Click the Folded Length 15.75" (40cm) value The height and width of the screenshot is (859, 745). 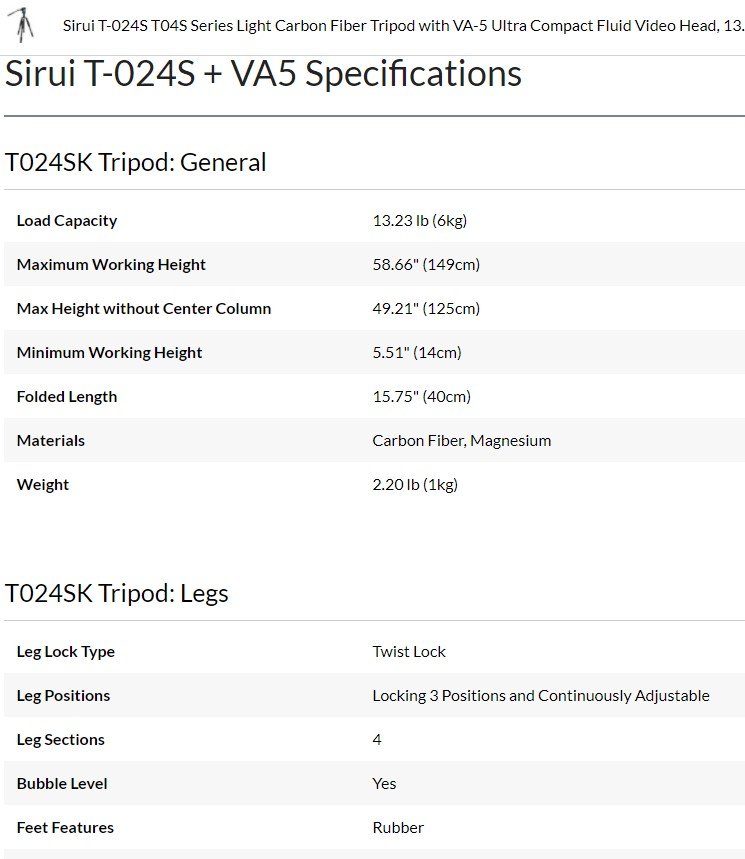click(422, 396)
